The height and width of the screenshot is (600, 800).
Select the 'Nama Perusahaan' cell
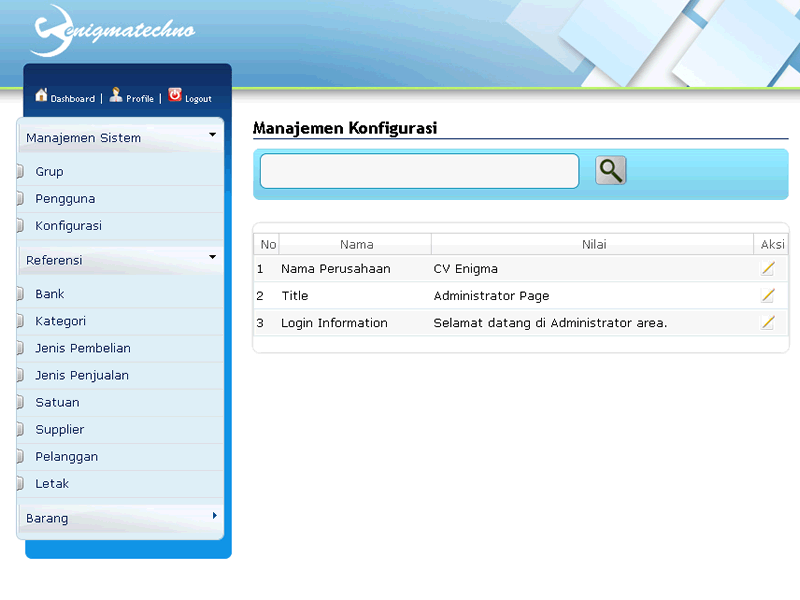pos(356,269)
